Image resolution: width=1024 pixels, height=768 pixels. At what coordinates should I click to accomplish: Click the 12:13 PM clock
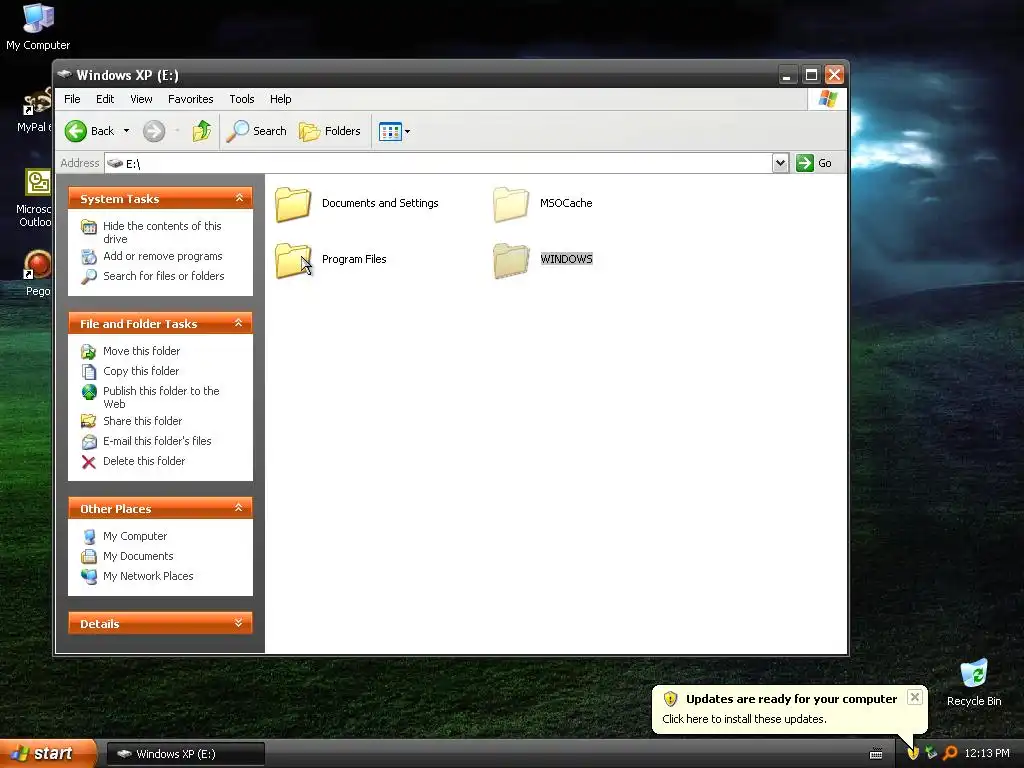987,753
